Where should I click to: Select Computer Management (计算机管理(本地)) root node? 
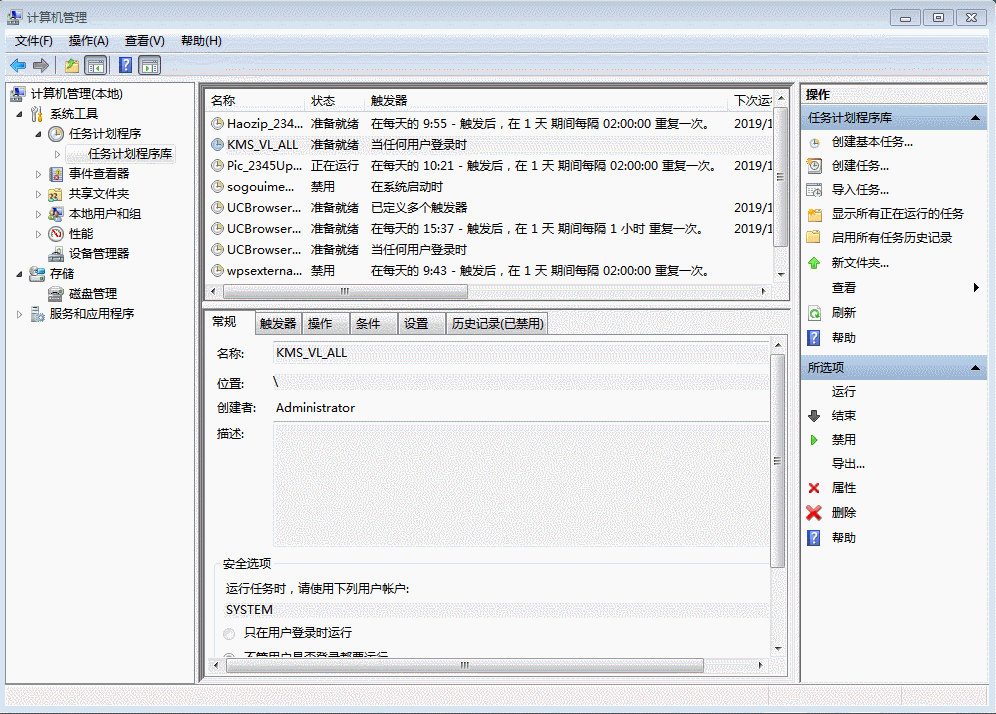[x=76, y=94]
